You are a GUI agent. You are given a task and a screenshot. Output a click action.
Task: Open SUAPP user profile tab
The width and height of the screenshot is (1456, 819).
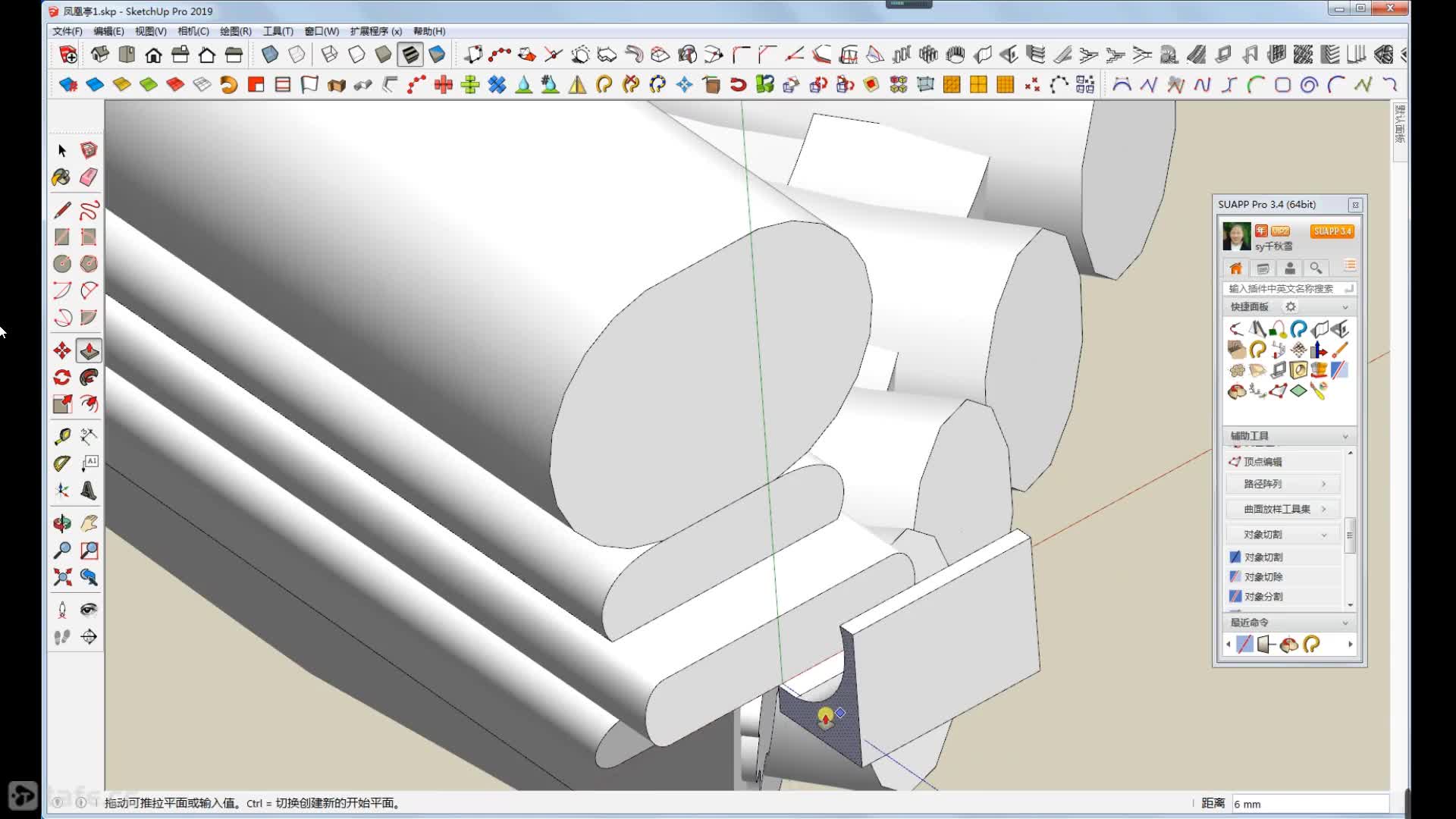click(x=1290, y=268)
